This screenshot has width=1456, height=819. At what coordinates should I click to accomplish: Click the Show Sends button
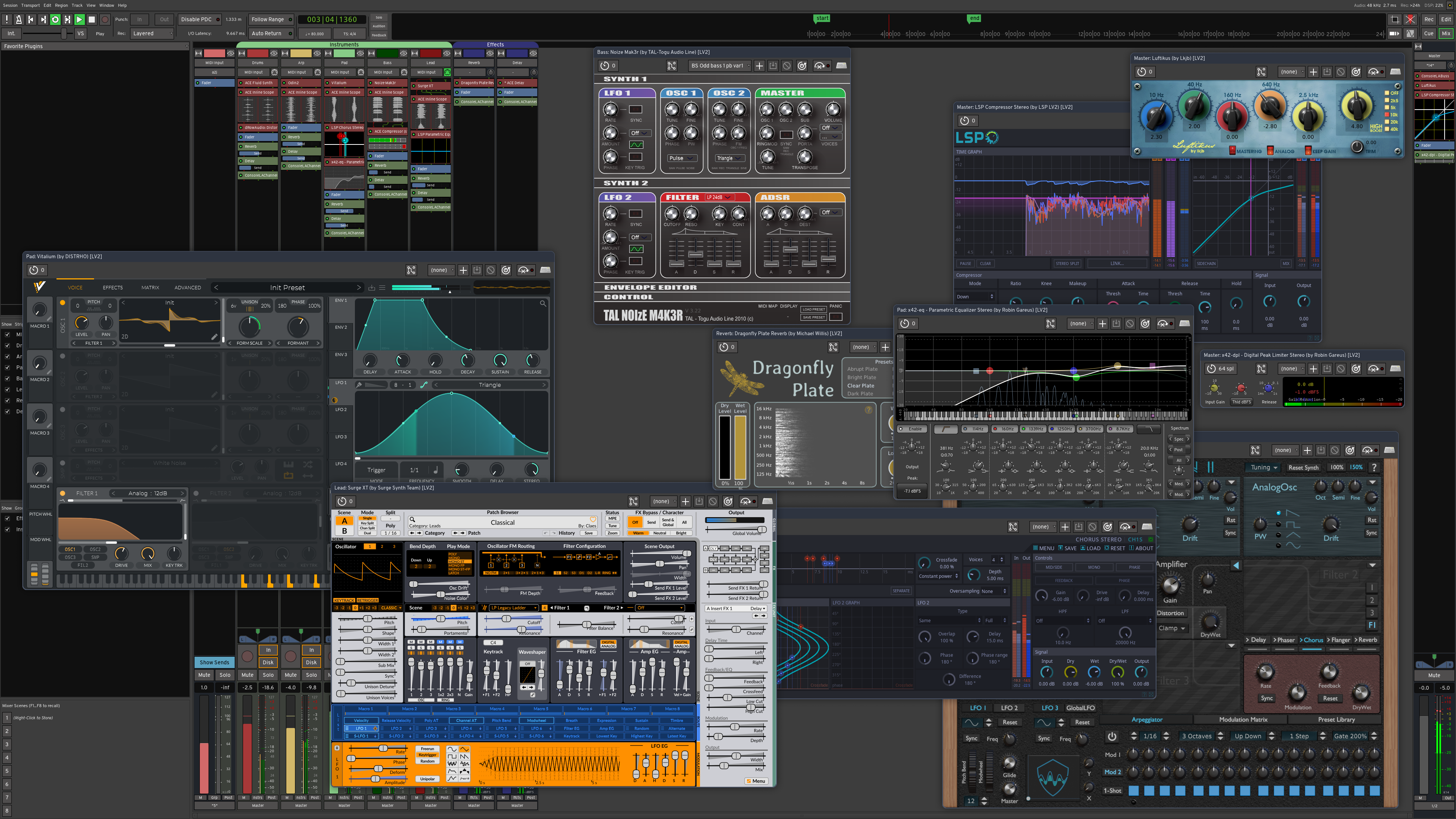tap(214, 662)
